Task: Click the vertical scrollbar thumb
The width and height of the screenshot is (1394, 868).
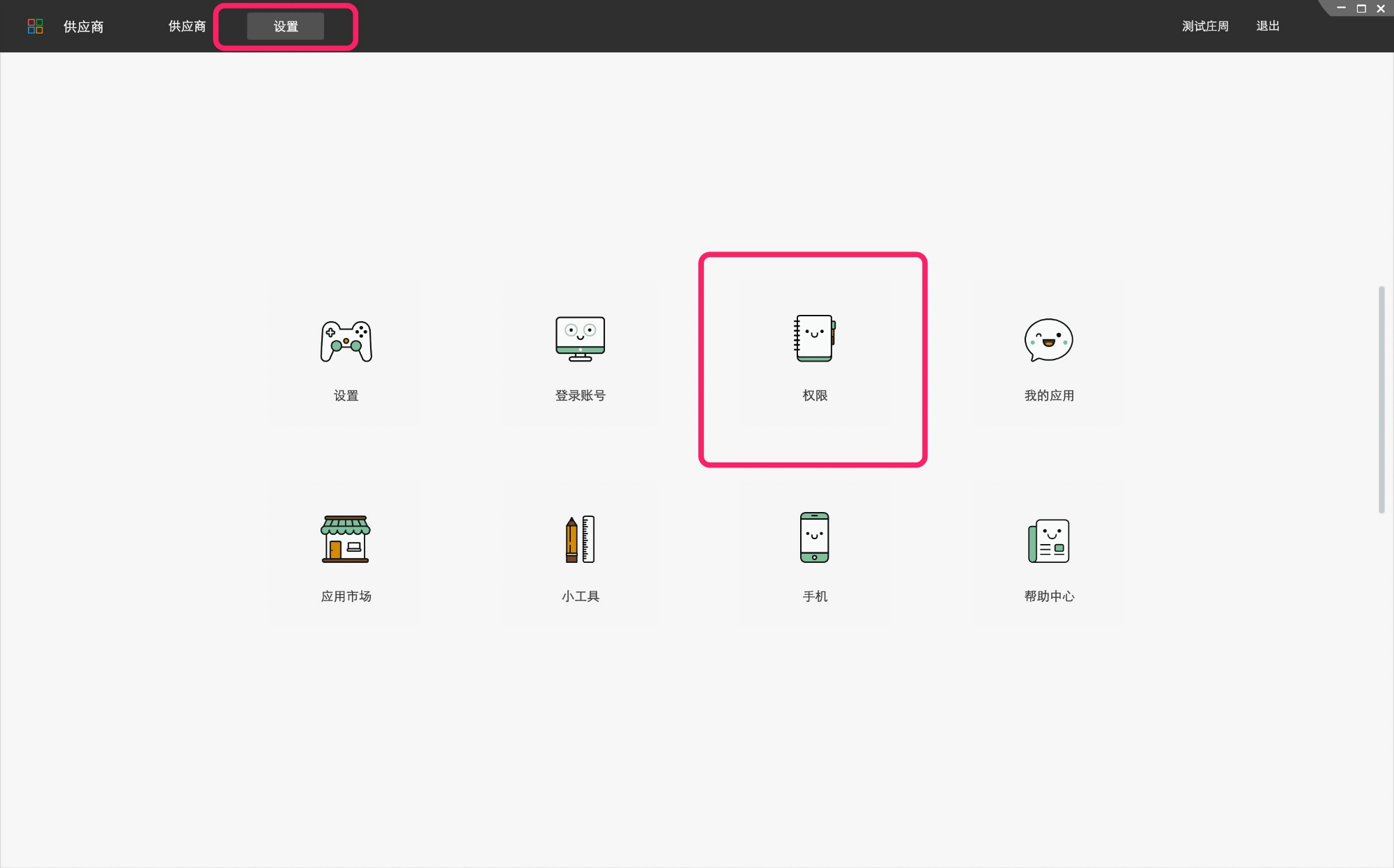Action: coord(1381,399)
